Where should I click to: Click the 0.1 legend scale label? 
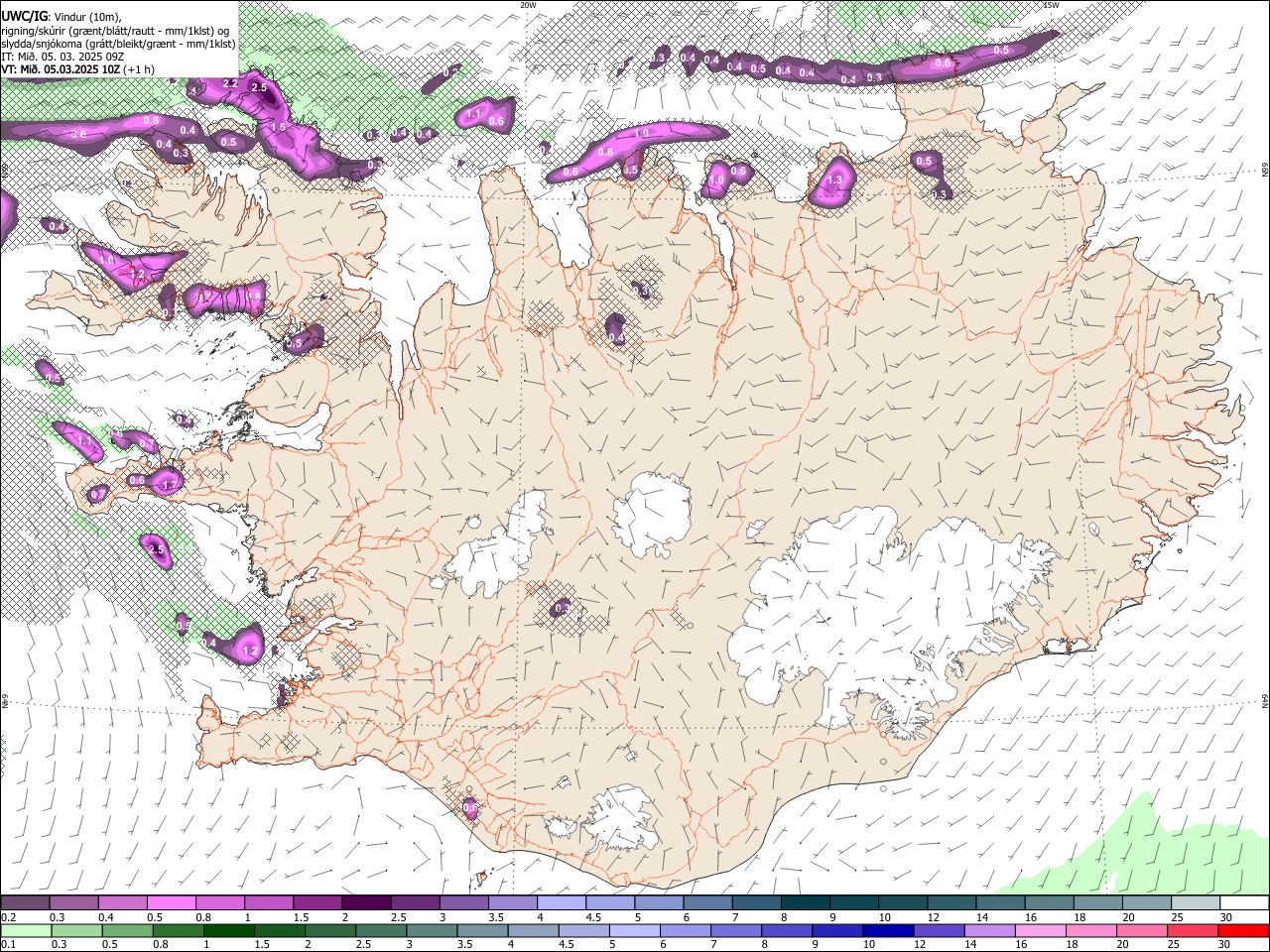point(8,944)
